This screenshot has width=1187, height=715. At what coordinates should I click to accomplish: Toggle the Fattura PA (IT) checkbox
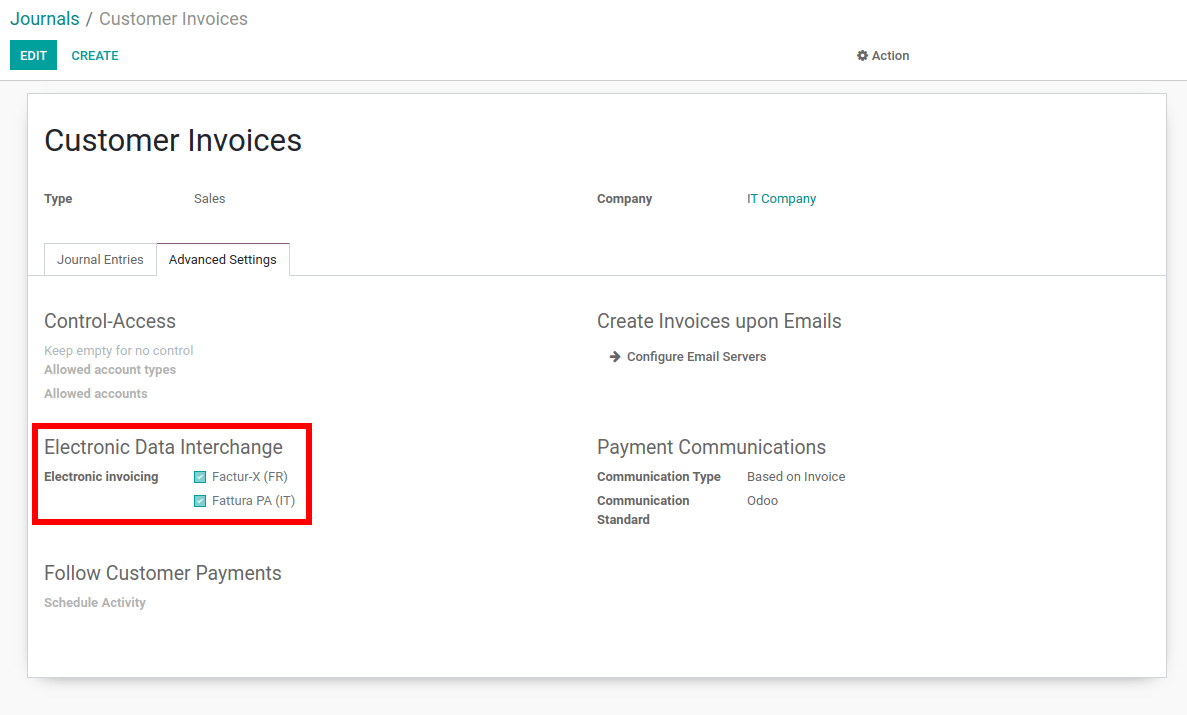point(200,501)
